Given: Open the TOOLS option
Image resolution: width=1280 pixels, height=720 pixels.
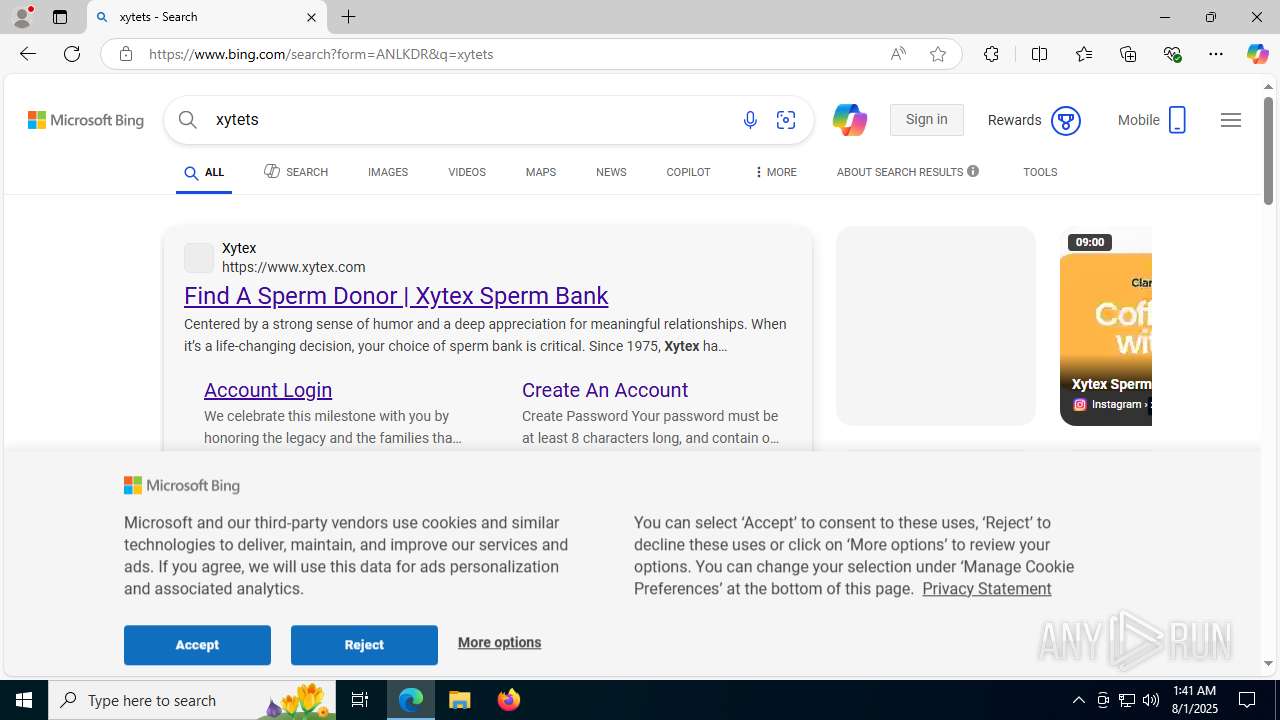Looking at the screenshot, I should point(1040,173).
